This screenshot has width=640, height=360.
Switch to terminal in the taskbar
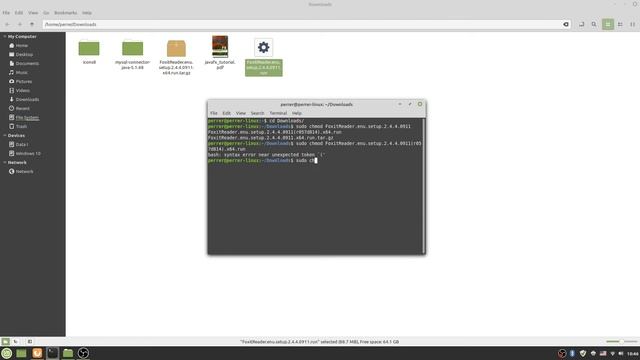pyautogui.click(x=52, y=353)
